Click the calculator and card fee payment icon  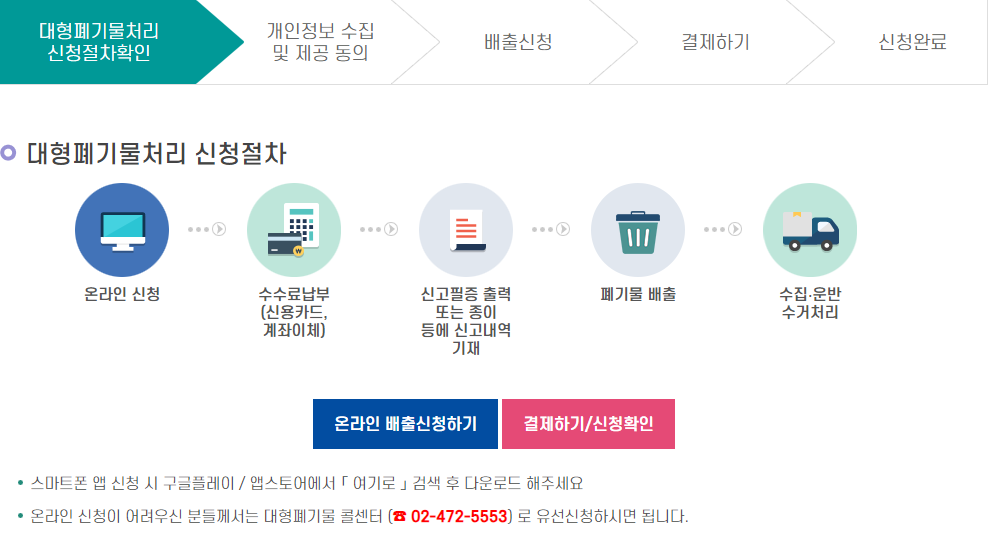coord(293,230)
